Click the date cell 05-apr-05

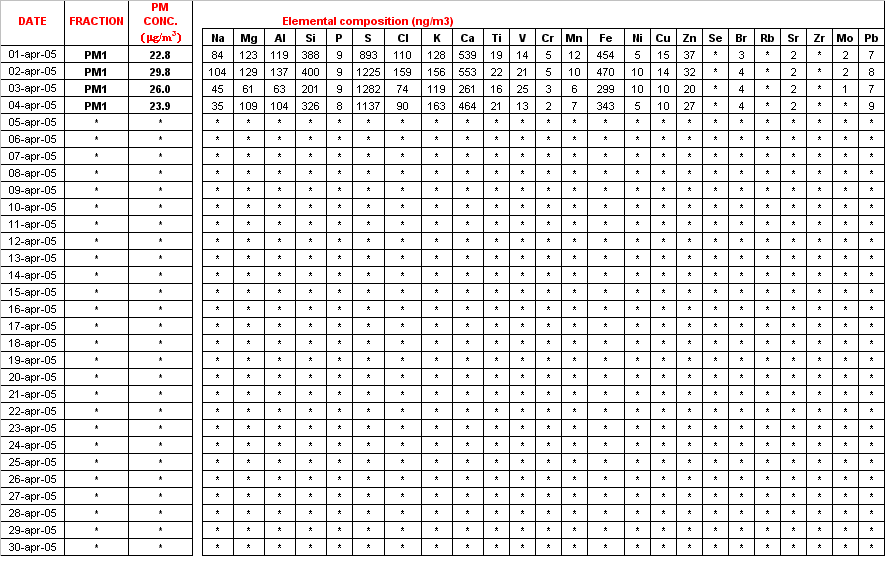pos(32,122)
